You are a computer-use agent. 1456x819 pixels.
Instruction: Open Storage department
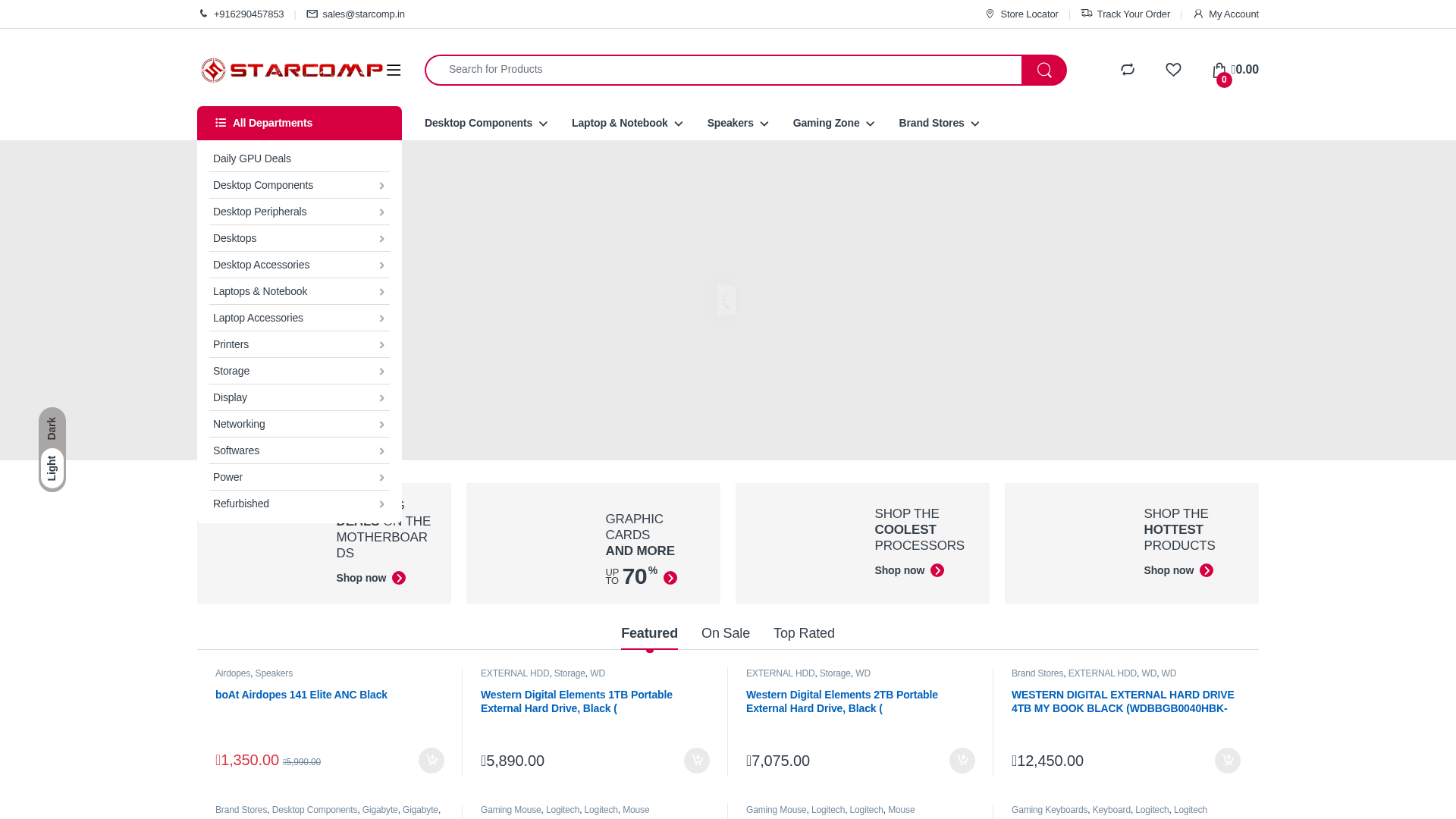click(x=300, y=371)
